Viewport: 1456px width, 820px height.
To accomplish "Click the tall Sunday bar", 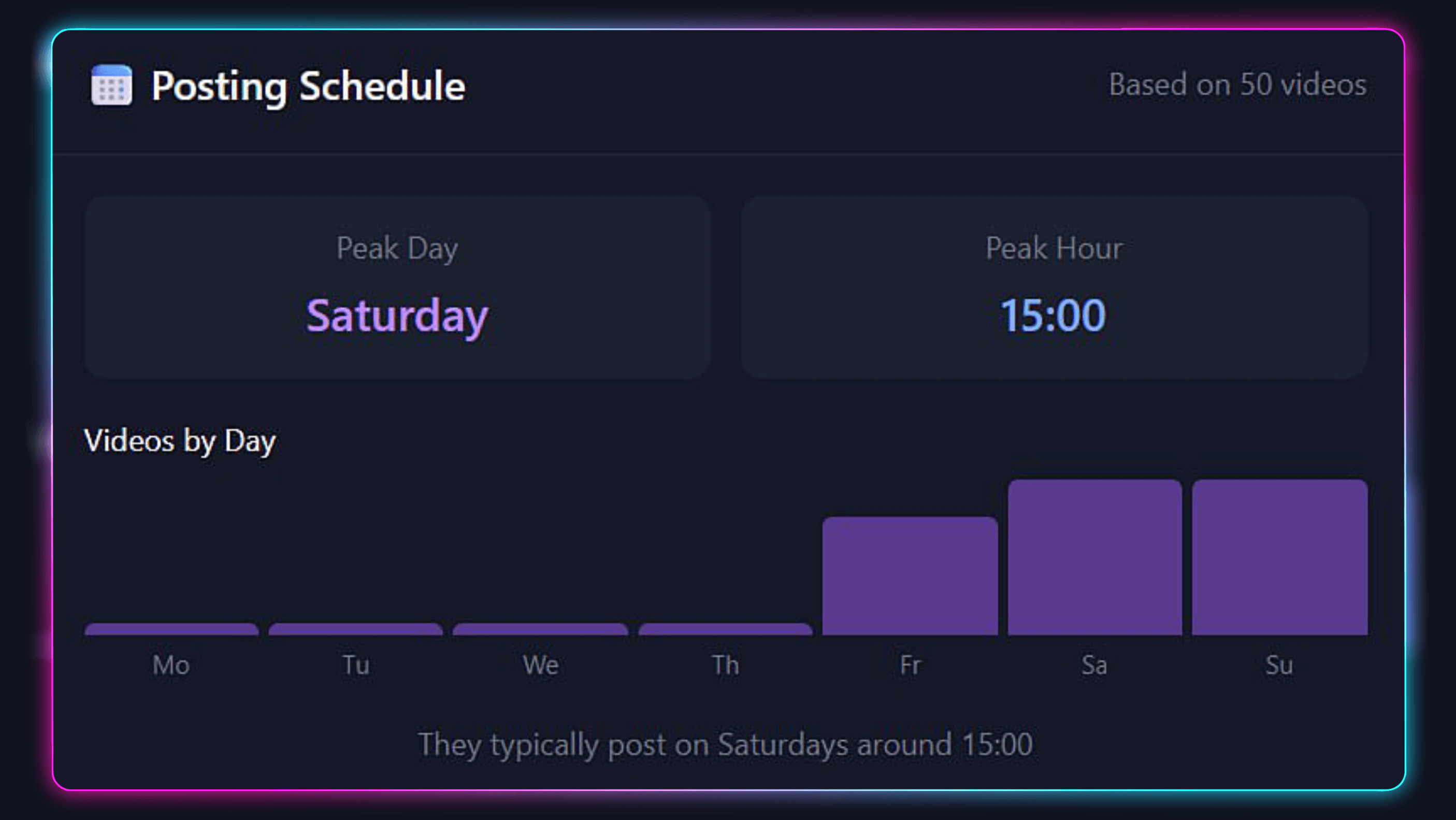I will coord(1280,557).
